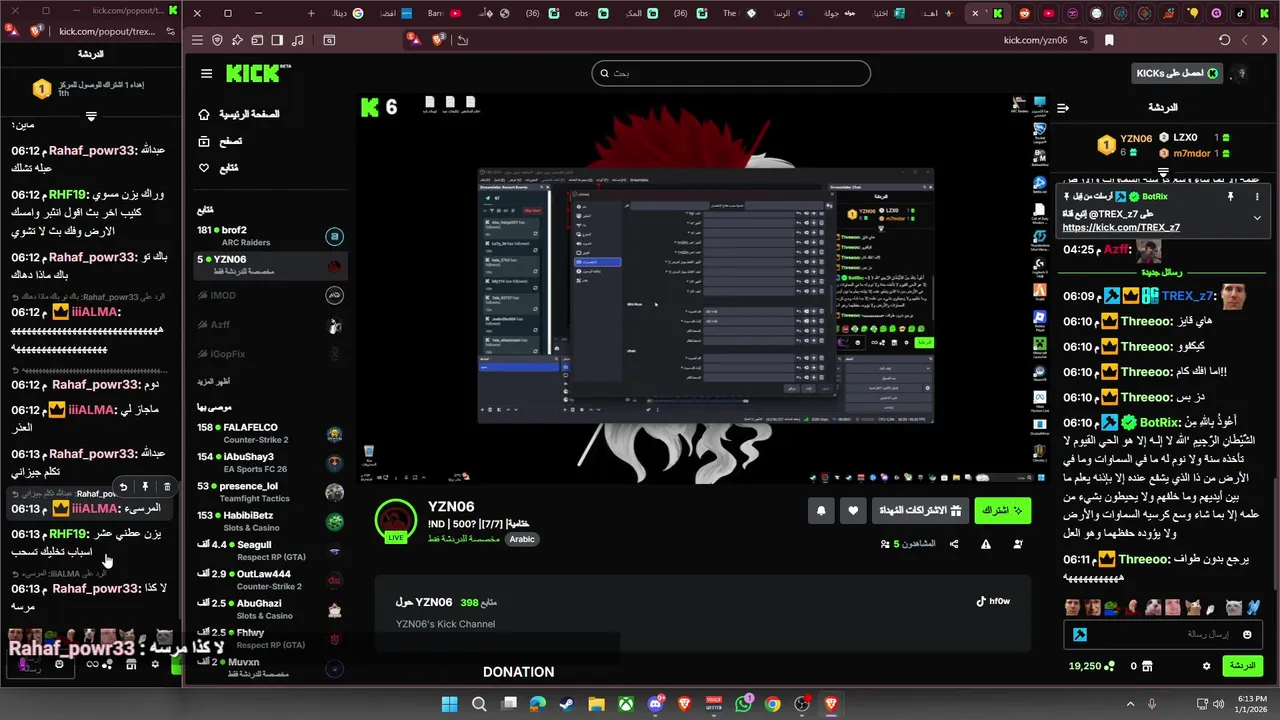Click the user icon next to report
The height and width of the screenshot is (720, 1280).
point(1018,544)
